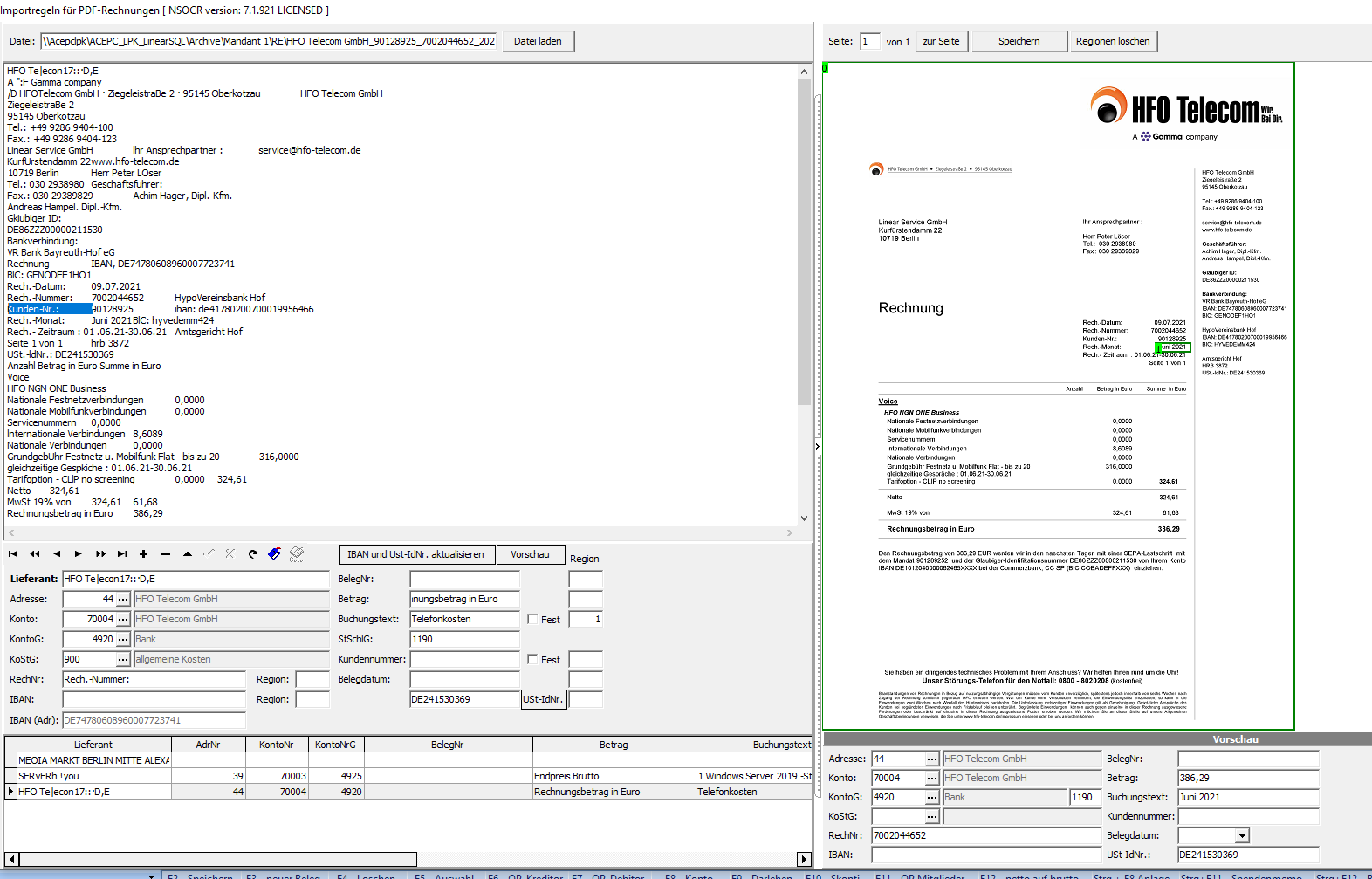Click the Datei path input field
Viewport: 1372px width, 879px height.
(269, 41)
